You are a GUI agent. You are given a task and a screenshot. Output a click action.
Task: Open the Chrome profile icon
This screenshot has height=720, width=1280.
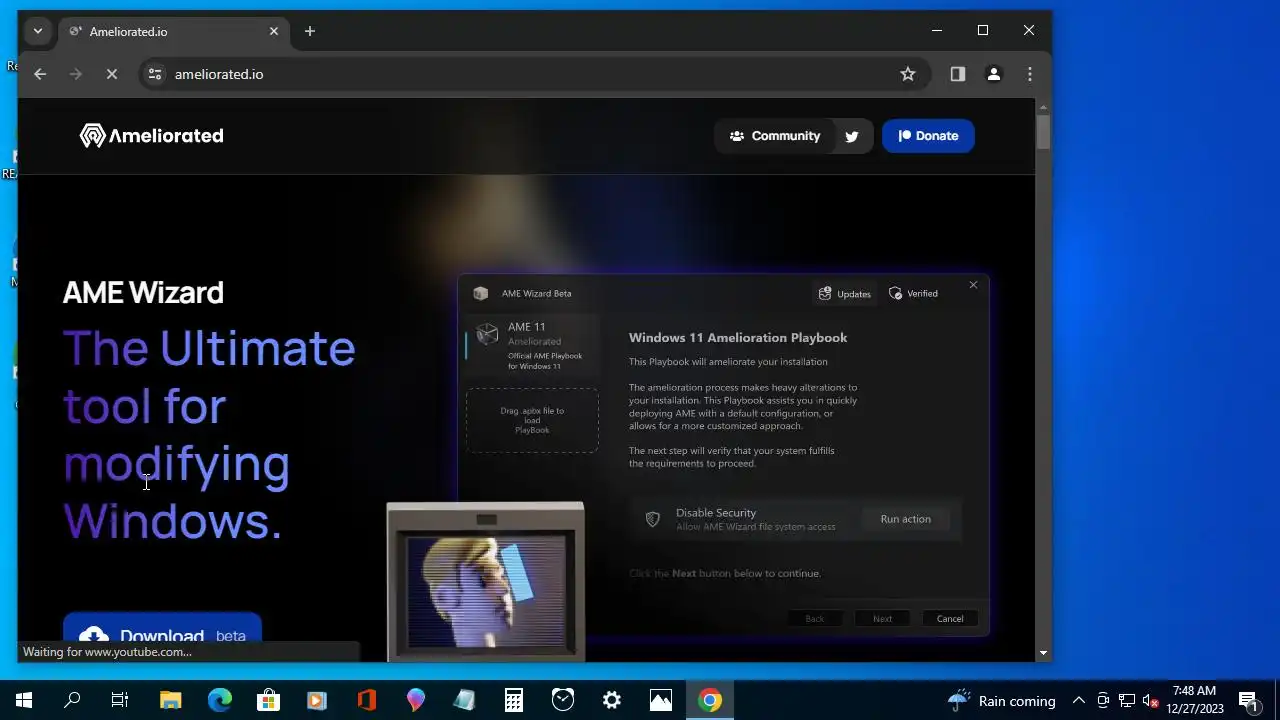coord(994,74)
